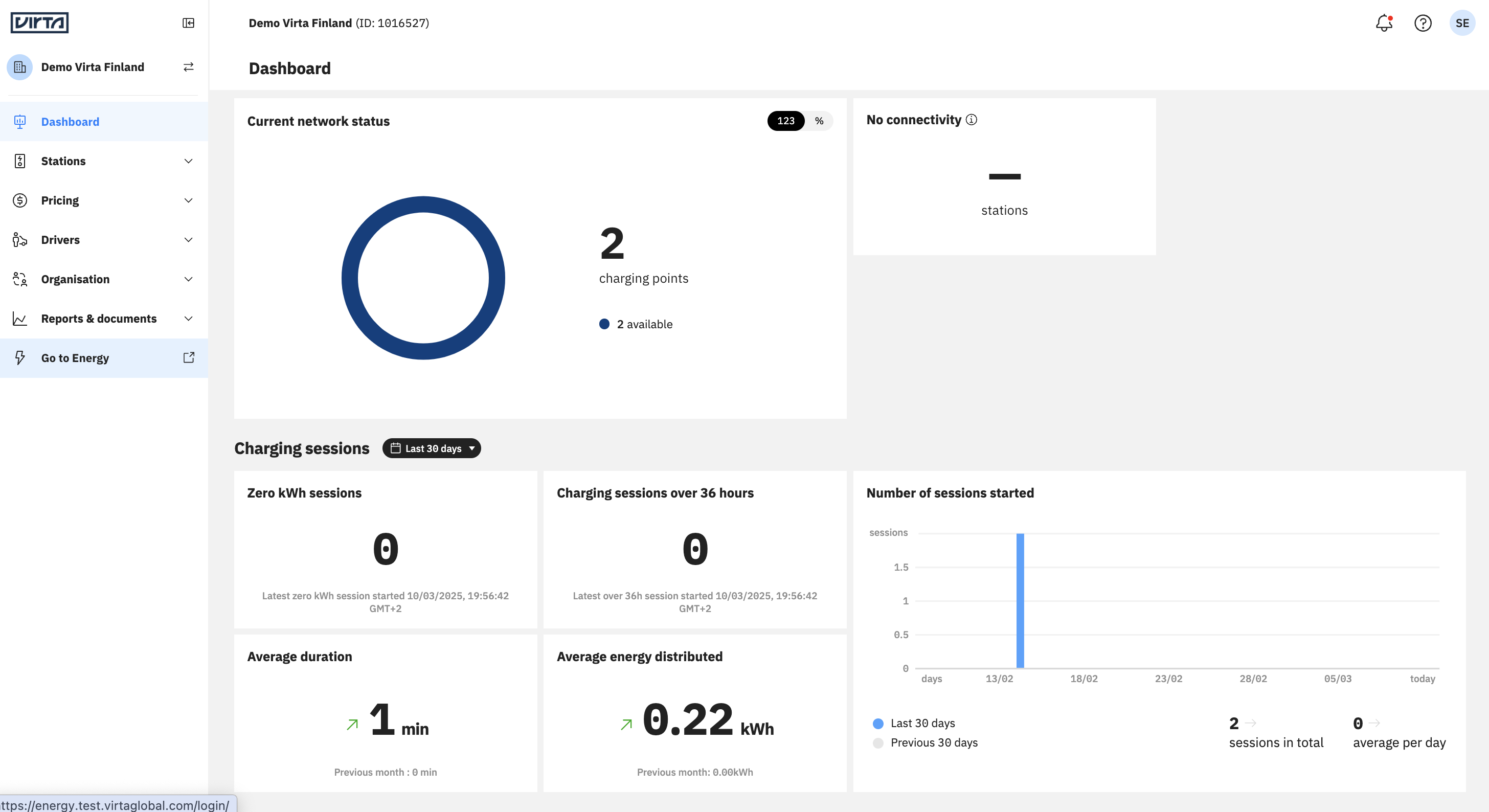The width and height of the screenshot is (1489, 812).
Task: Open the Stations menu item
Action: pos(104,161)
